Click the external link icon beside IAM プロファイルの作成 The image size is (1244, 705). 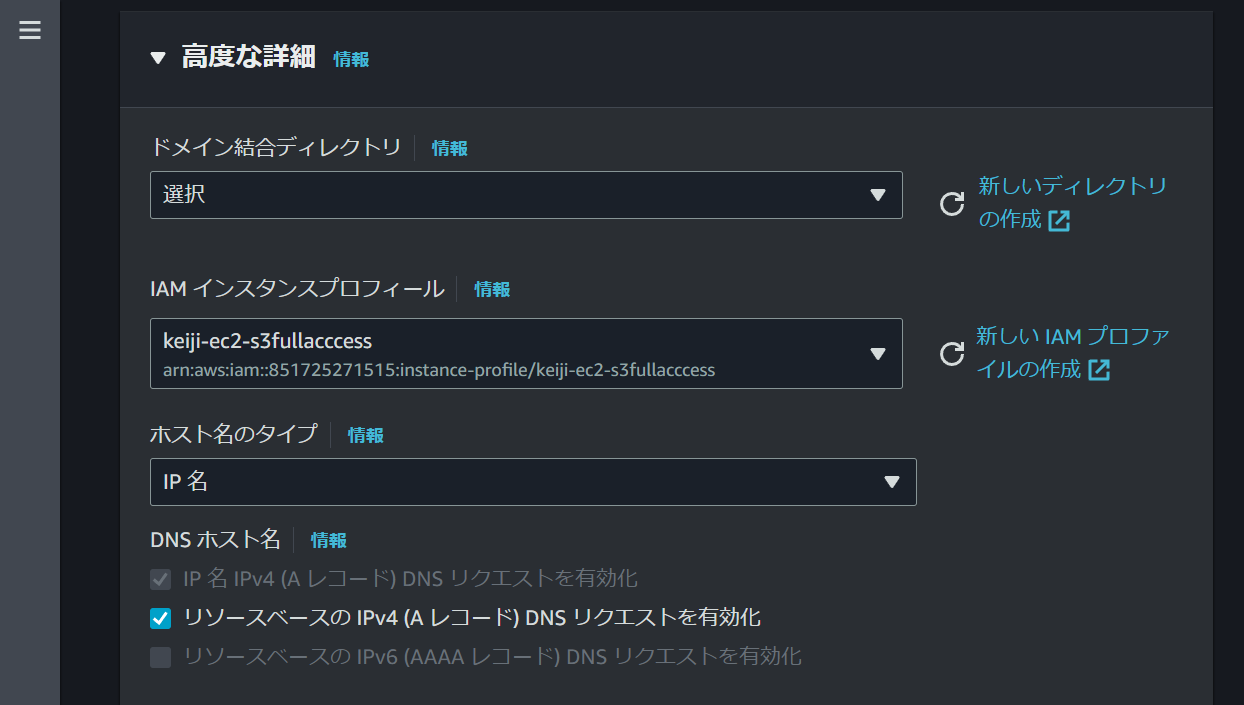point(1099,370)
